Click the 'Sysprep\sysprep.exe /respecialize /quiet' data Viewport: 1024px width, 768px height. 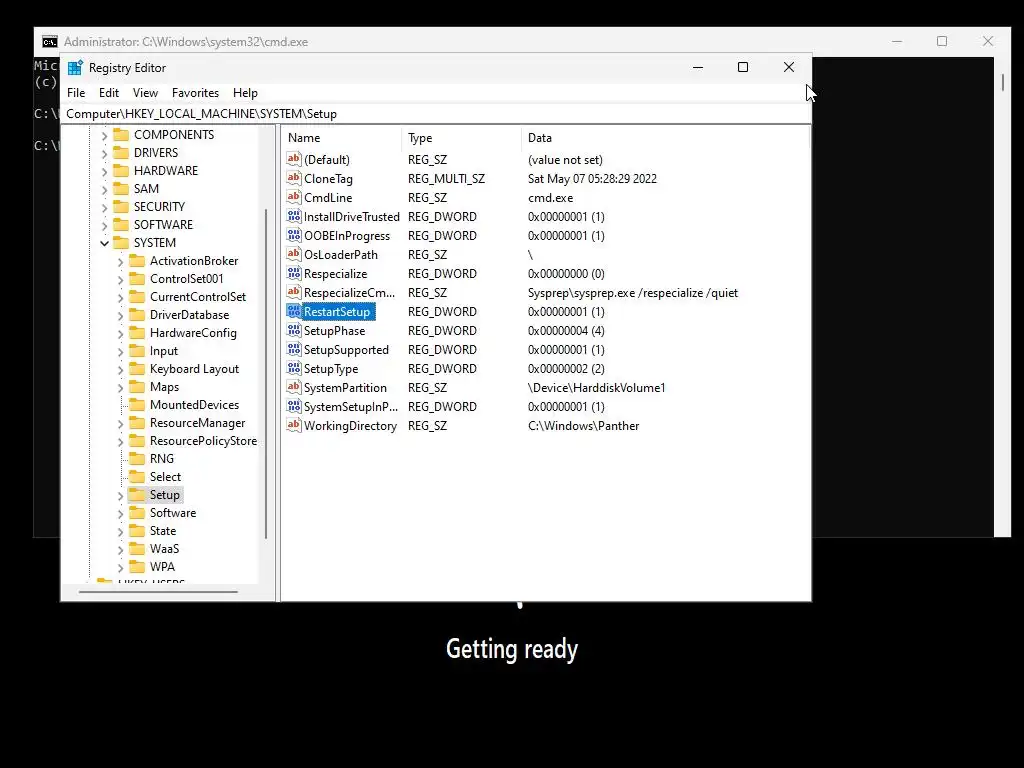(x=633, y=293)
